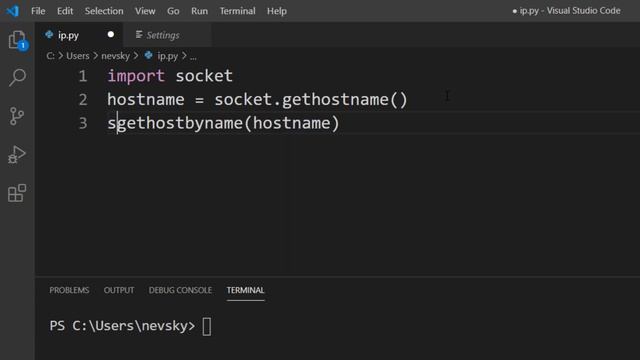Click the Users breadcrumb segment

(78, 56)
